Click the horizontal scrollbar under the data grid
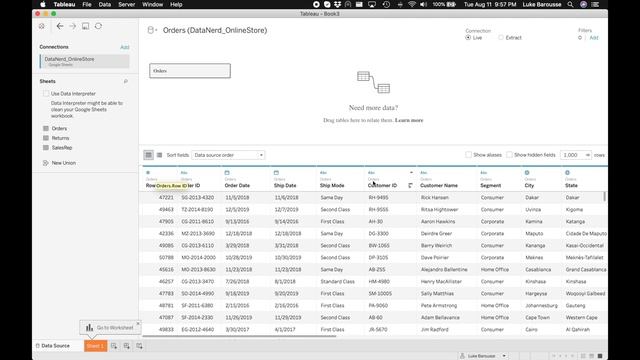The width and height of the screenshot is (640, 360). (239, 336)
